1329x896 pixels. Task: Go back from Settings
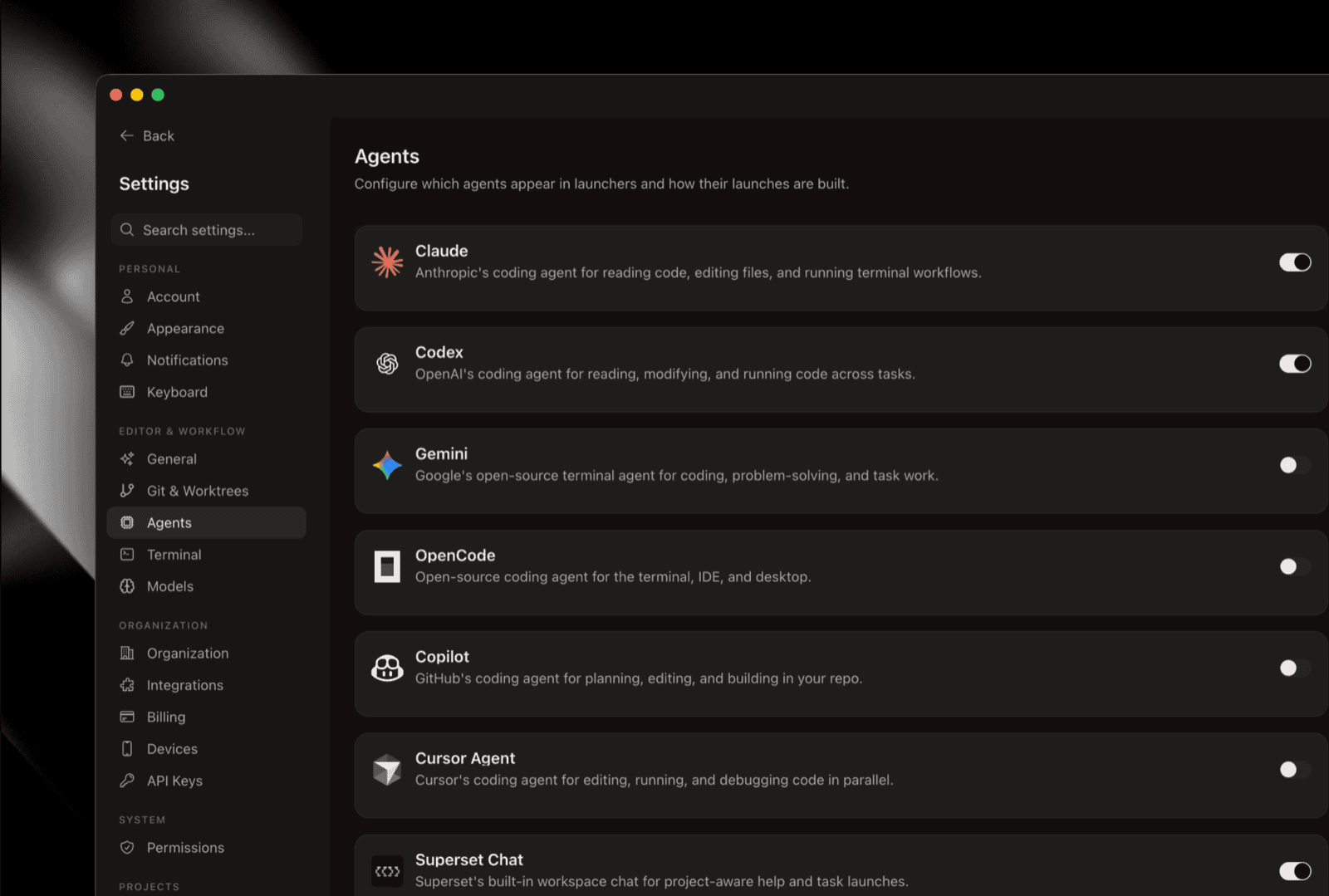[x=147, y=135]
